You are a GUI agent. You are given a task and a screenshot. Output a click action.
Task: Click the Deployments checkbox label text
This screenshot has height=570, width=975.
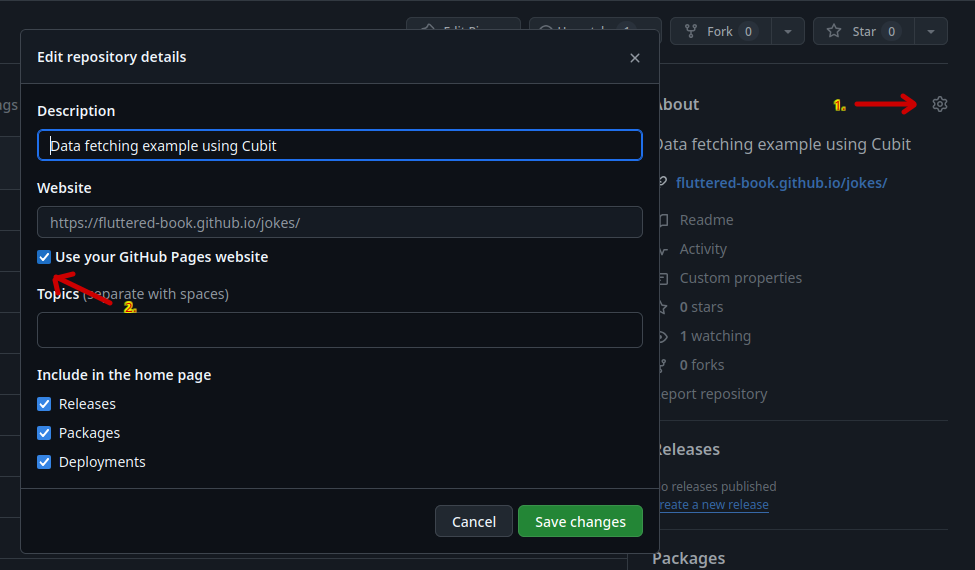point(102,462)
